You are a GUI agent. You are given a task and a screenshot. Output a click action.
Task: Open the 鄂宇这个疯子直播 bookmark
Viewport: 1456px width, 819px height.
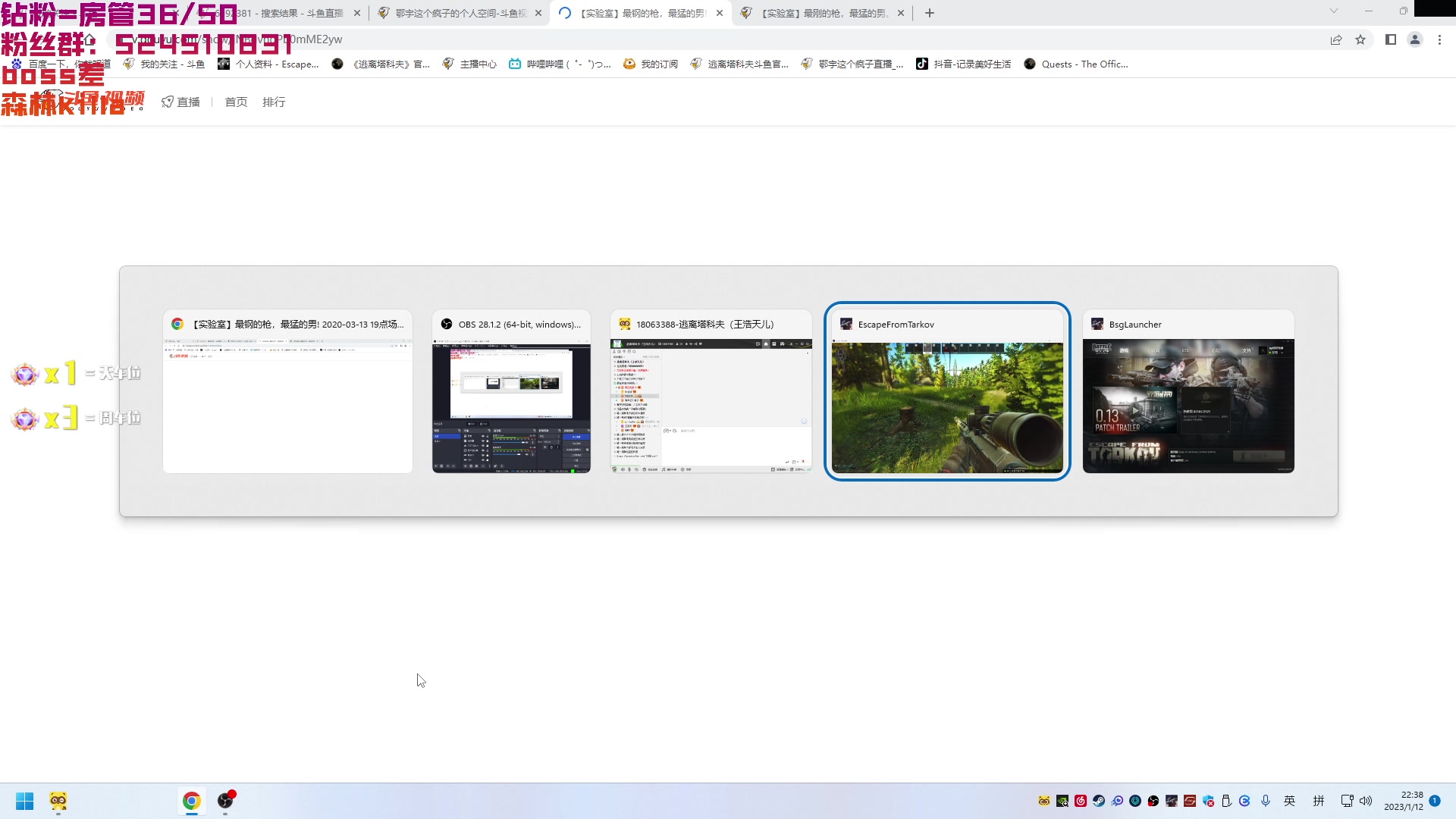tap(852, 64)
